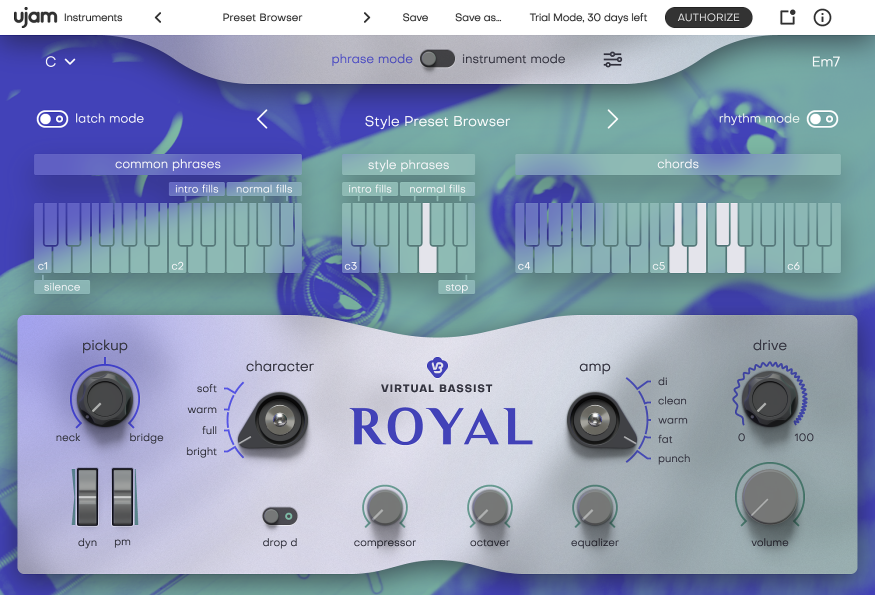875x595 pixels.
Task: Click the c2 key on keyboard
Action: point(177,259)
